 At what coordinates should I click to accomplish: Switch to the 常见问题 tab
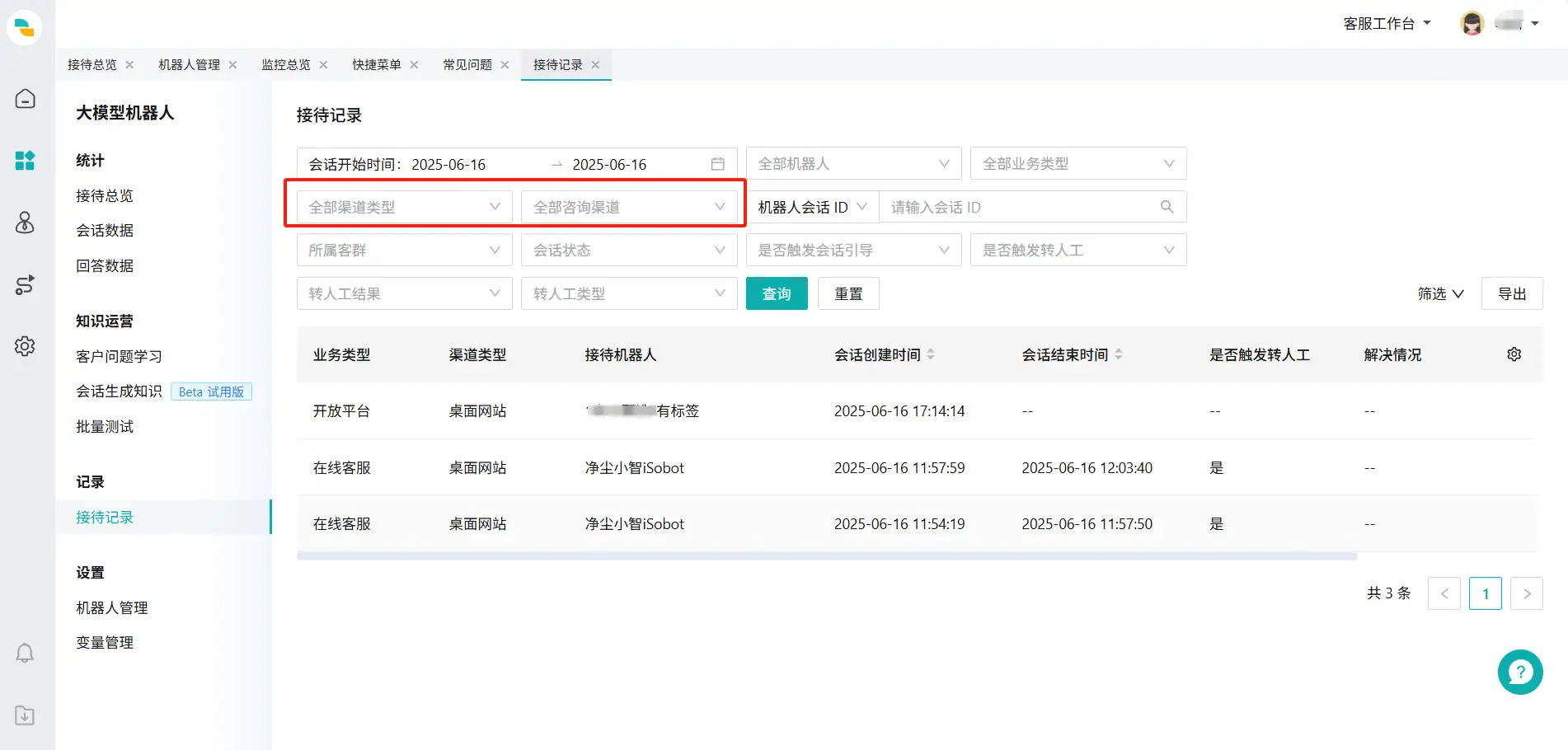point(467,65)
